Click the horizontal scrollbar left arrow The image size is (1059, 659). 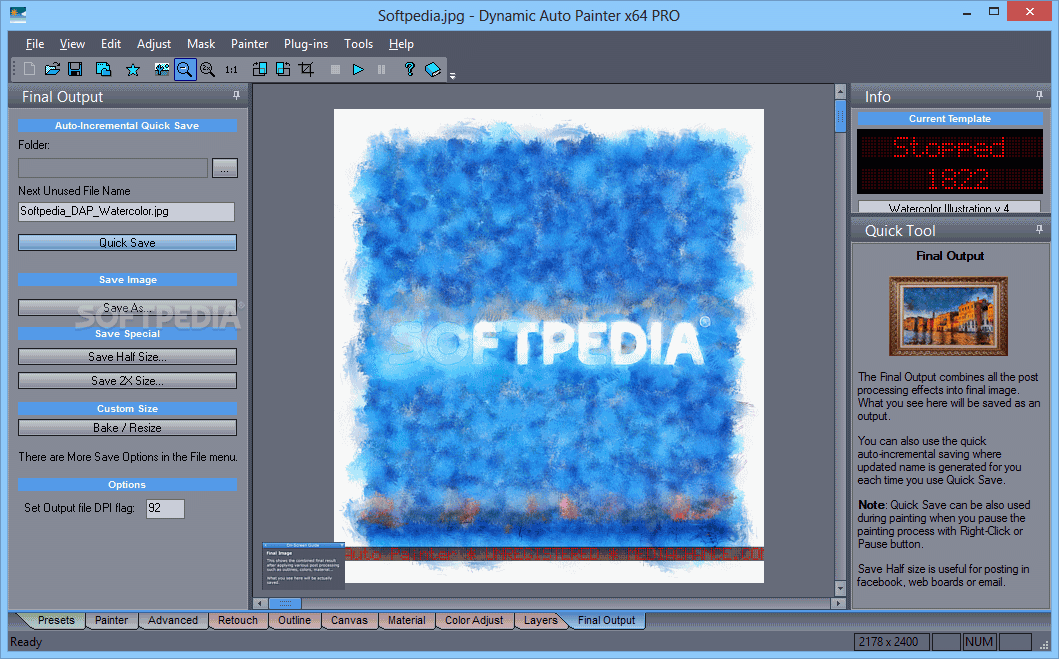261,603
